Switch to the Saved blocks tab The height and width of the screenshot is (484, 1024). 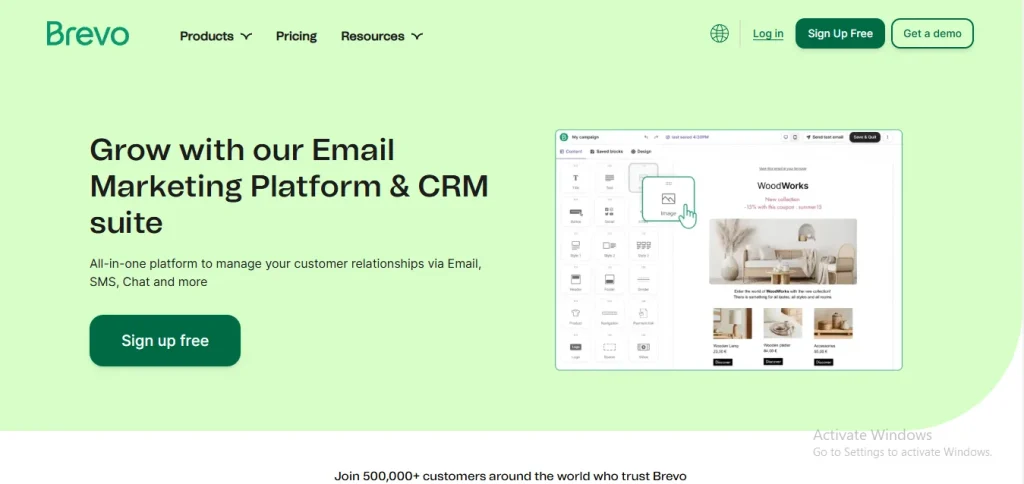[x=606, y=151]
